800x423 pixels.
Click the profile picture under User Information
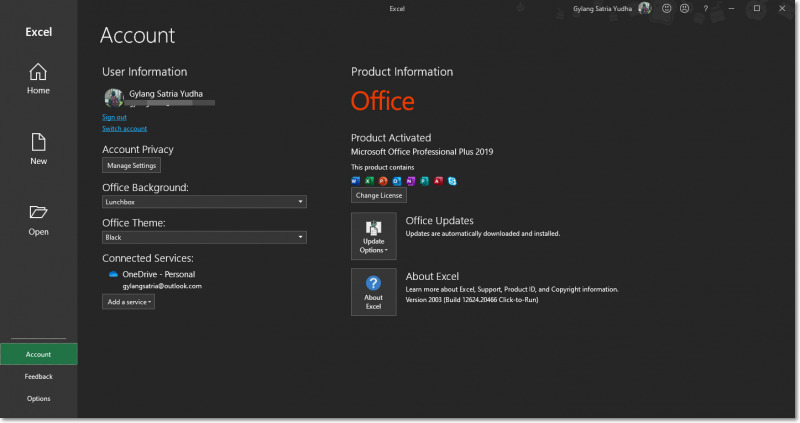click(114, 97)
